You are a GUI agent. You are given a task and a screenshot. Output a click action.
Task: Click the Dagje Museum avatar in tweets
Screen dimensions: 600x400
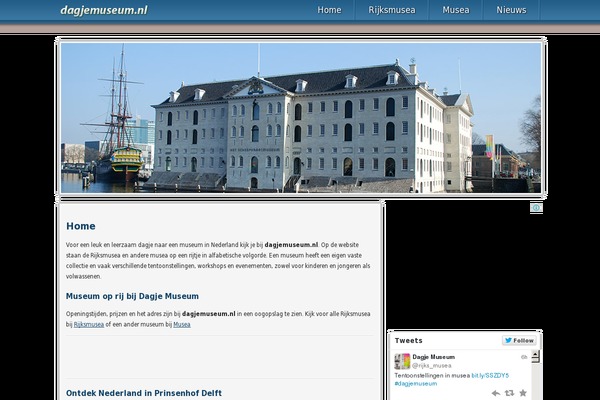pos(402,361)
